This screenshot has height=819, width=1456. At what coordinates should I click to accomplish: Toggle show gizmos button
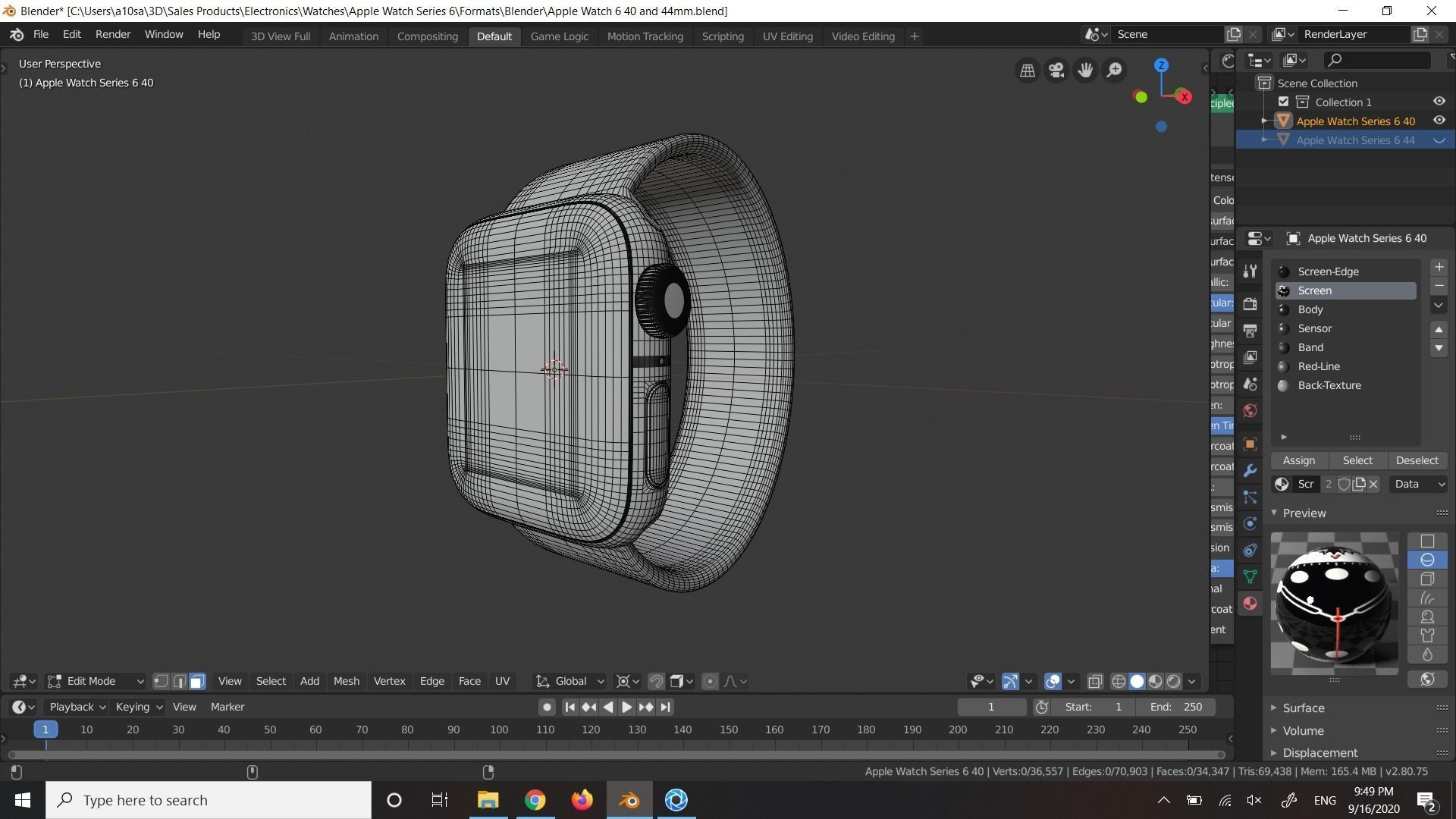(x=1010, y=681)
